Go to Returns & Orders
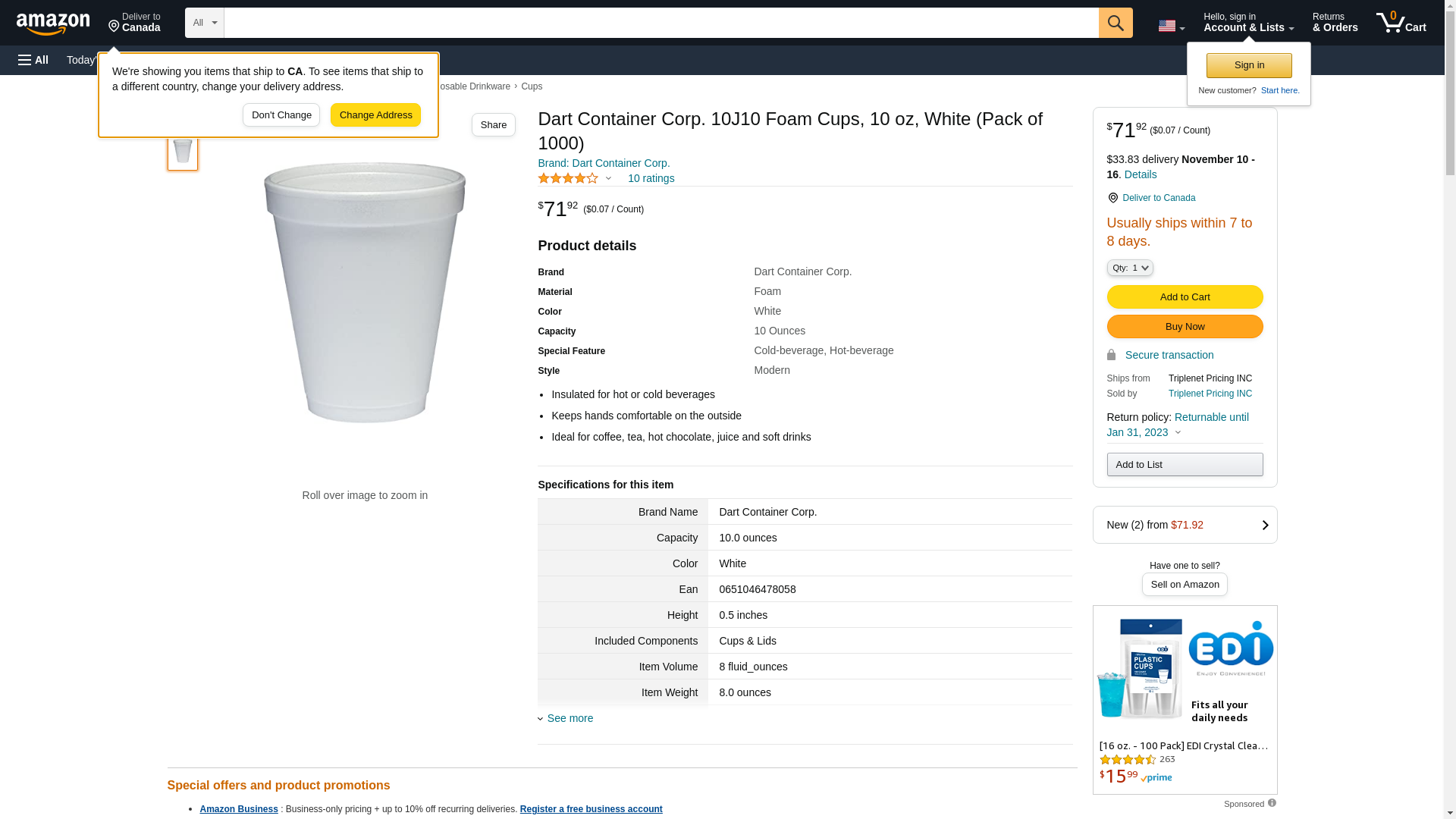This screenshot has width=1456, height=819. pyautogui.click(x=1335, y=23)
